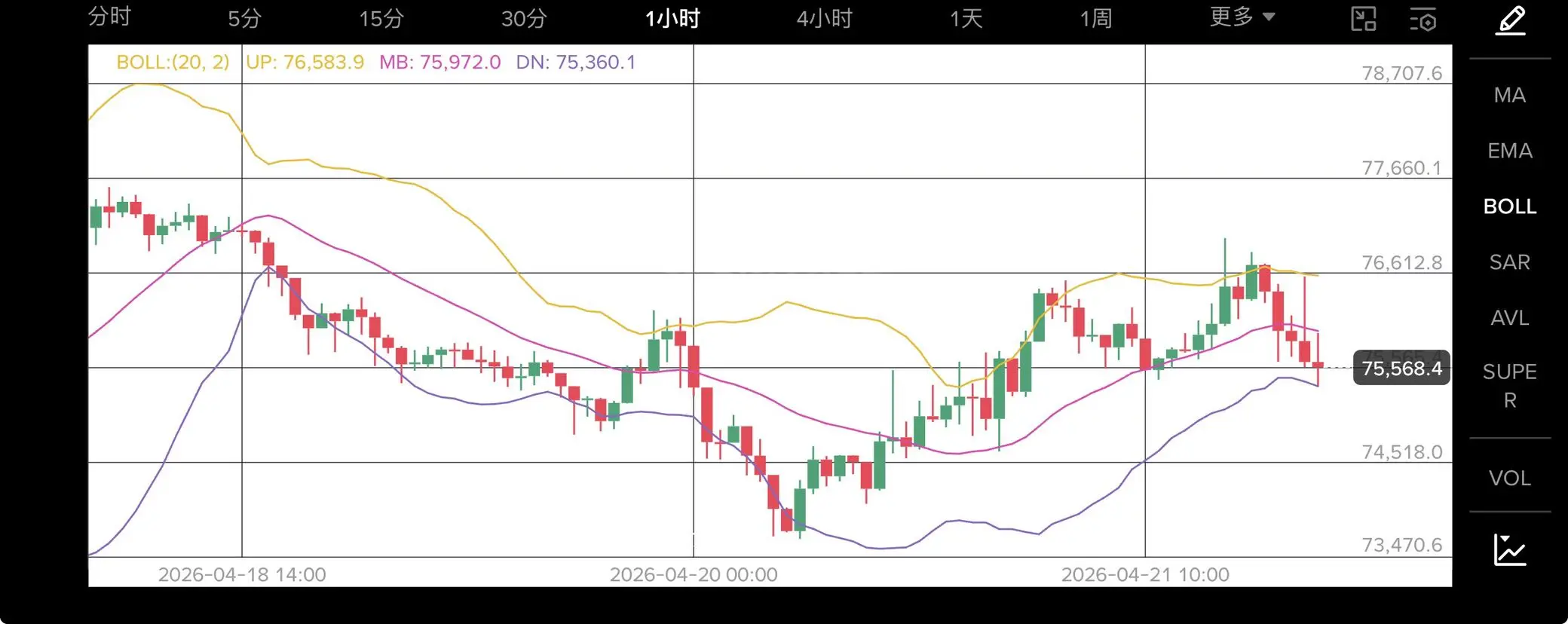Click the 76,612.8 price axis label

point(1401,262)
